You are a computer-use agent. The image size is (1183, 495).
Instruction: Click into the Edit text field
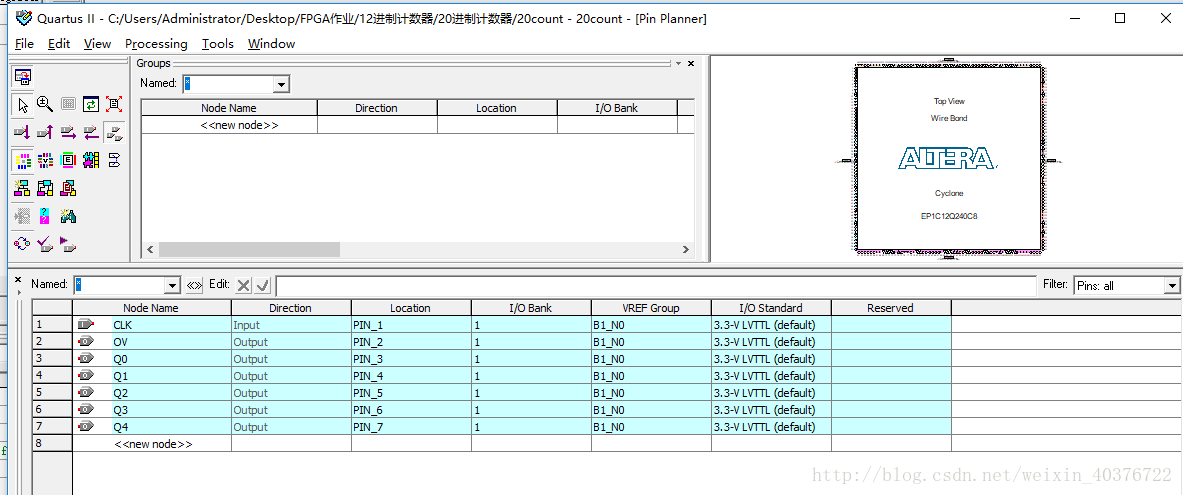click(656, 285)
